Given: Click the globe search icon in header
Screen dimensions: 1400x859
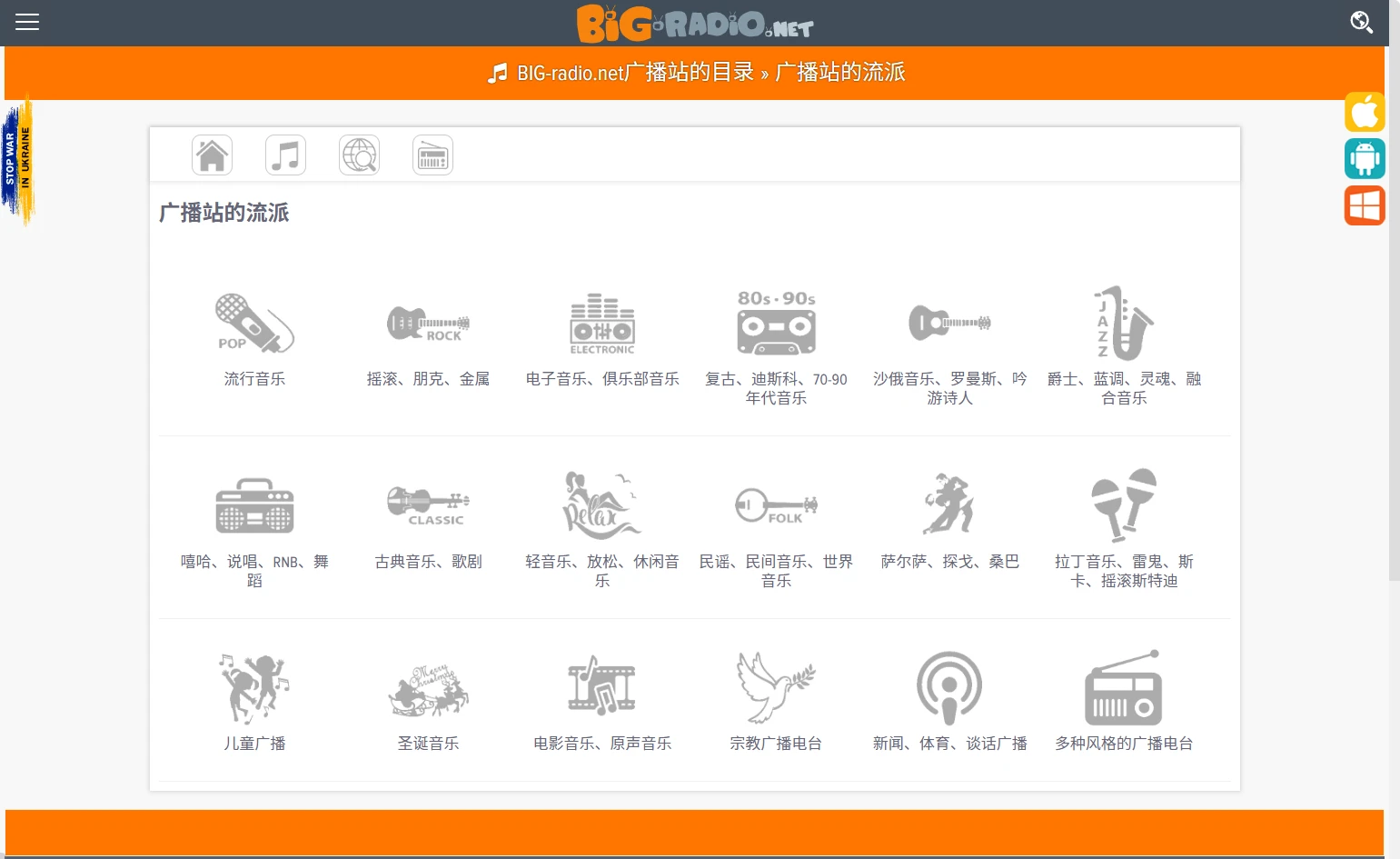Looking at the screenshot, I should (x=1360, y=22).
